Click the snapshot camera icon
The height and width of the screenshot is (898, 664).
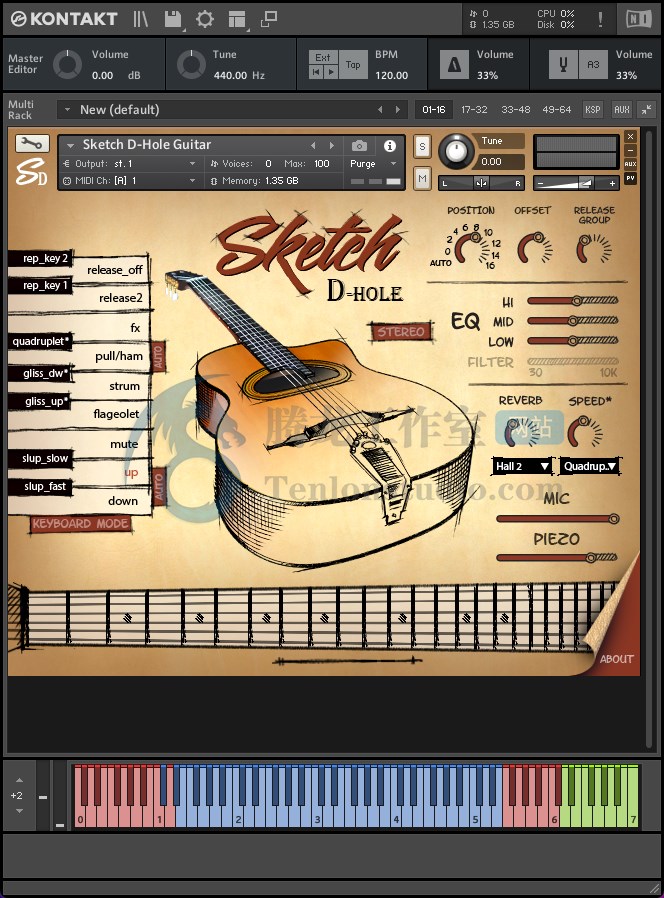pyautogui.click(x=359, y=145)
